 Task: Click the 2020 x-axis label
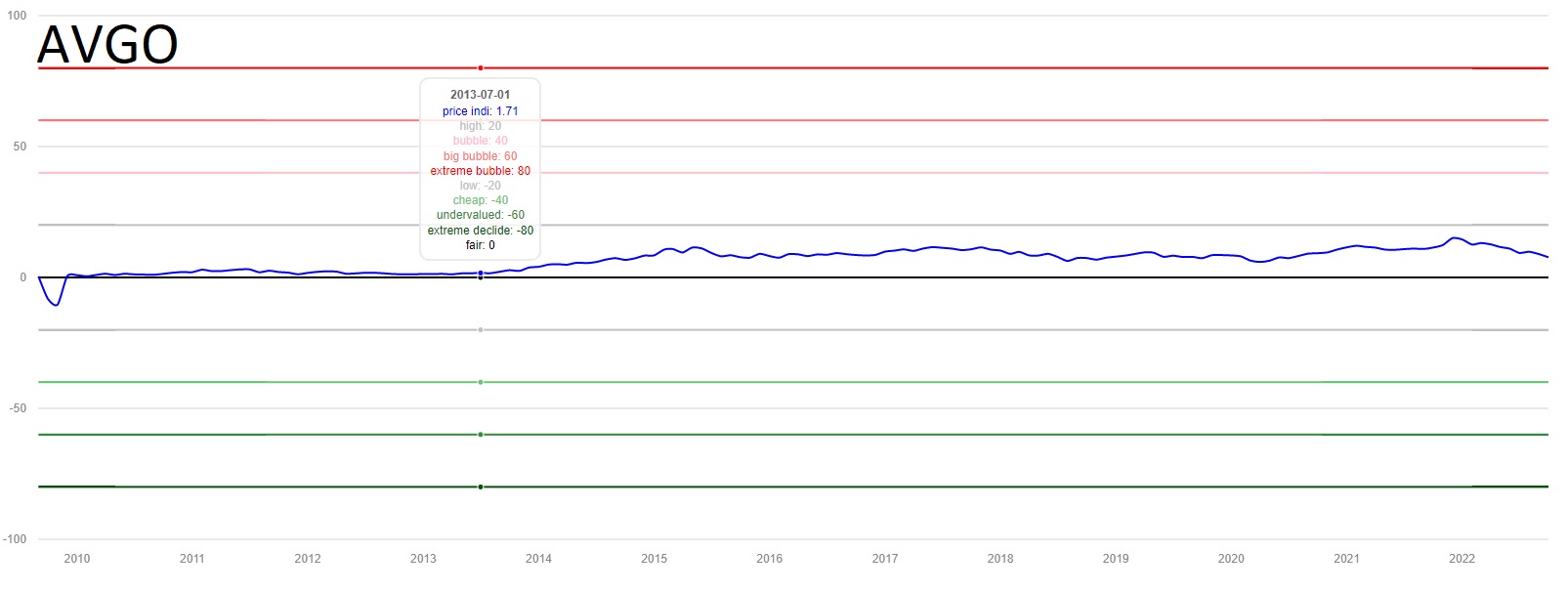click(x=1231, y=559)
